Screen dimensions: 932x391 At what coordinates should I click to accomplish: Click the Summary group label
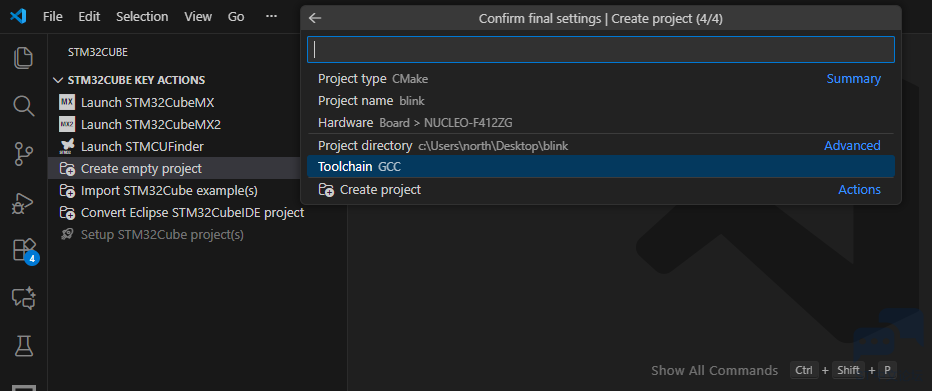click(854, 78)
